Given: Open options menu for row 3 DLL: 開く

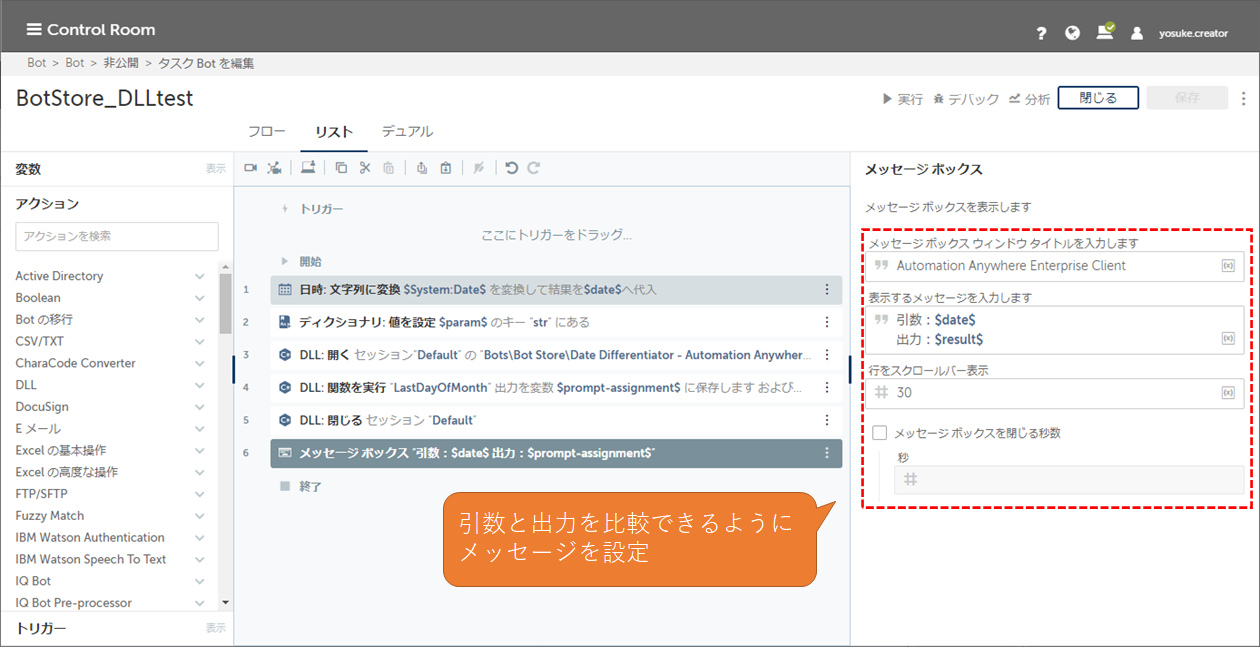Looking at the screenshot, I should (x=827, y=355).
